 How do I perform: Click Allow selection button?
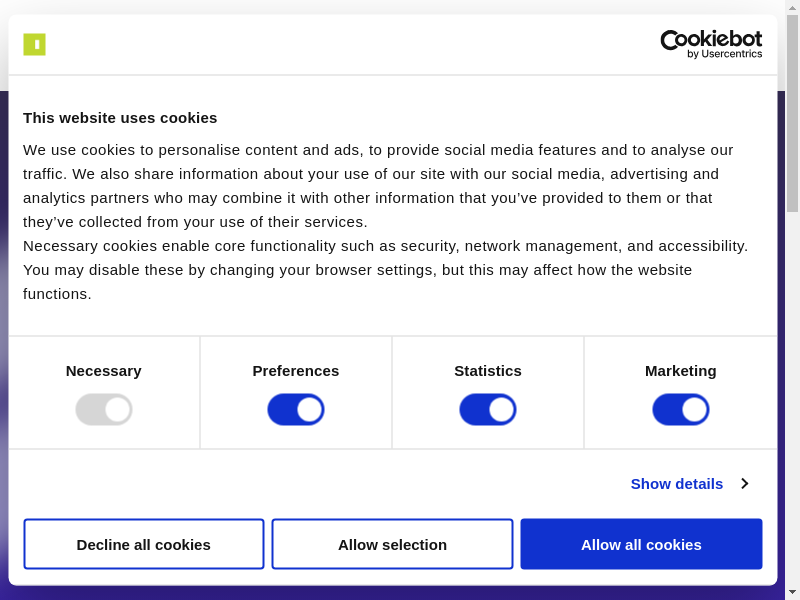392,544
